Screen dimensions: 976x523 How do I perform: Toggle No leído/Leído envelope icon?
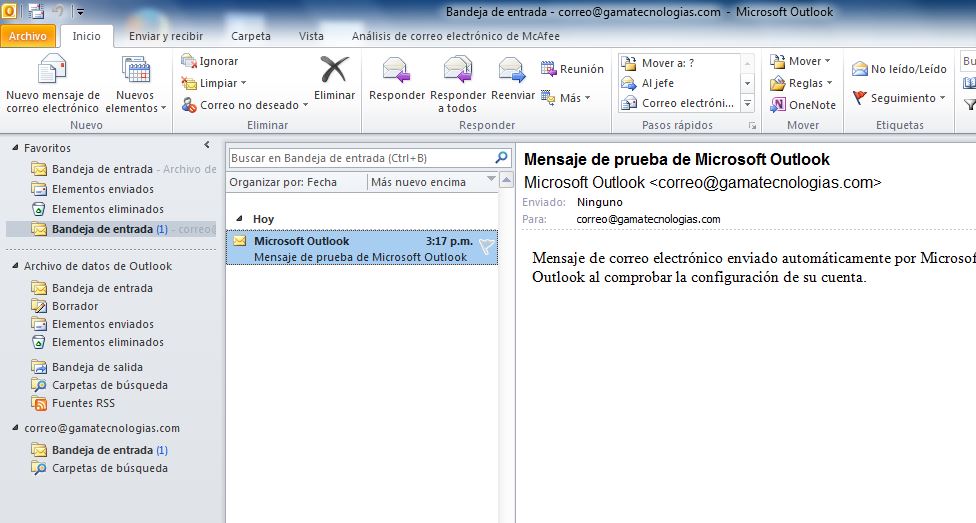coord(860,68)
